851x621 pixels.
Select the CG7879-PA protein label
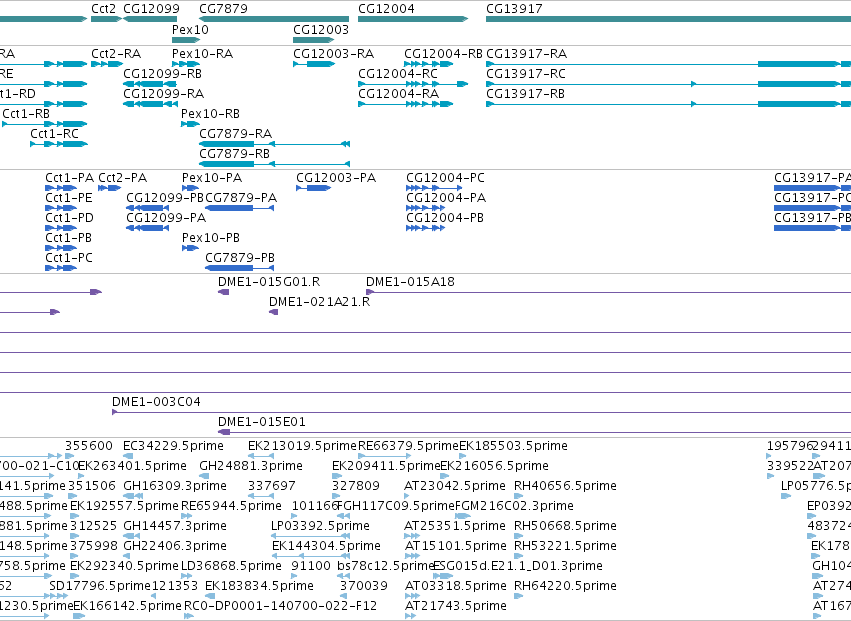[241, 198]
